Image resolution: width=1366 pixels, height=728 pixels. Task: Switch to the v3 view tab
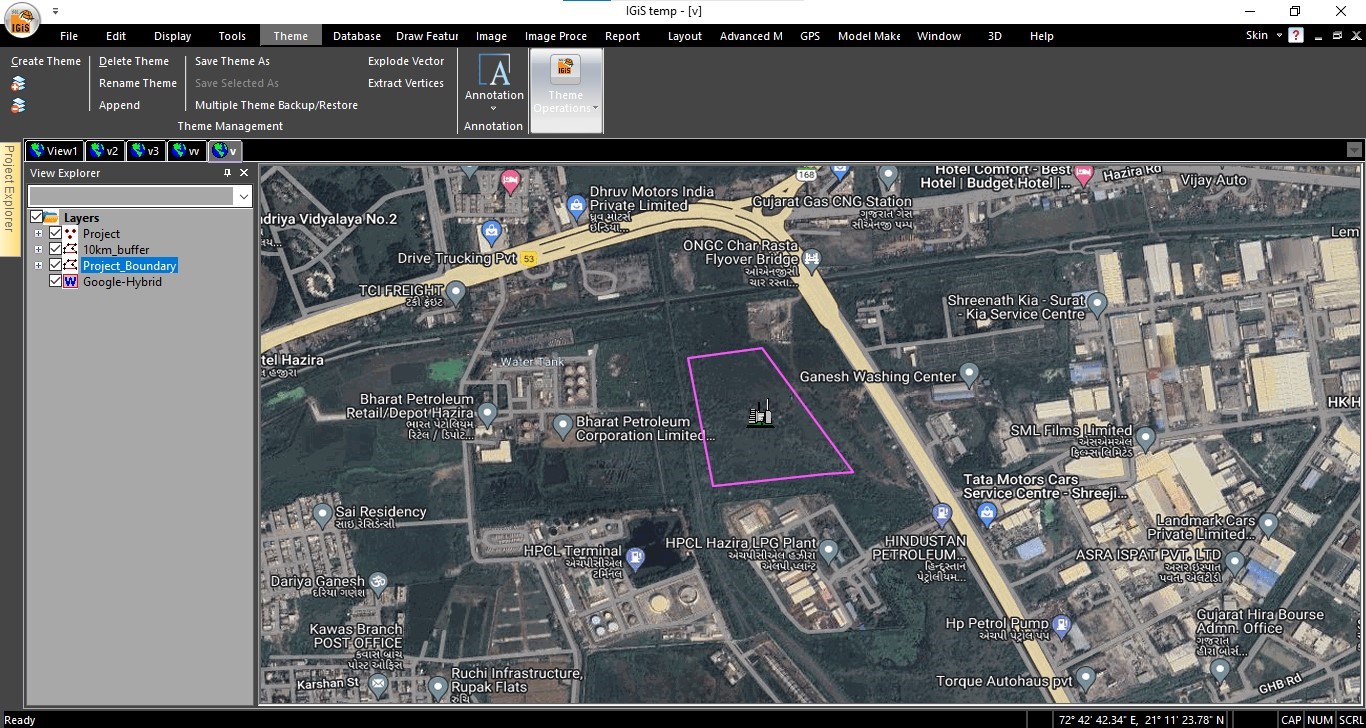[145, 151]
